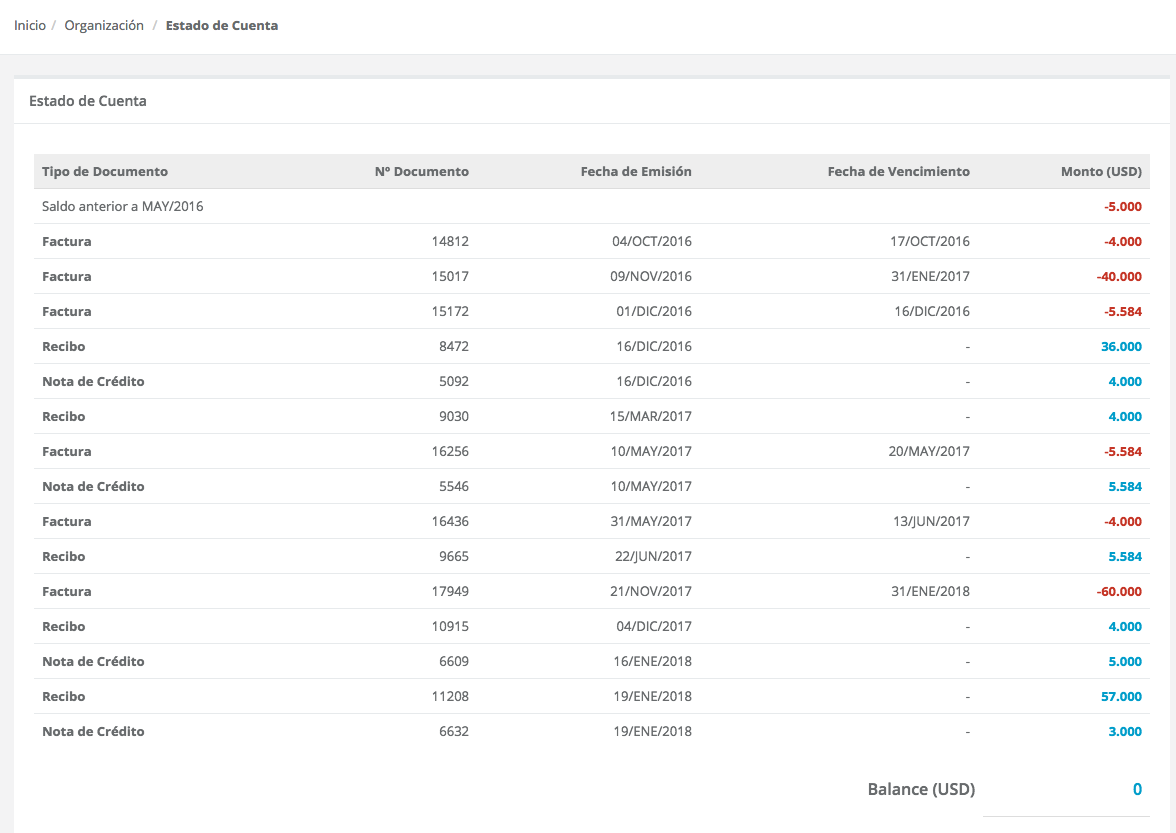Click the 57.000 amount for Recibo 11208

click(1121, 696)
